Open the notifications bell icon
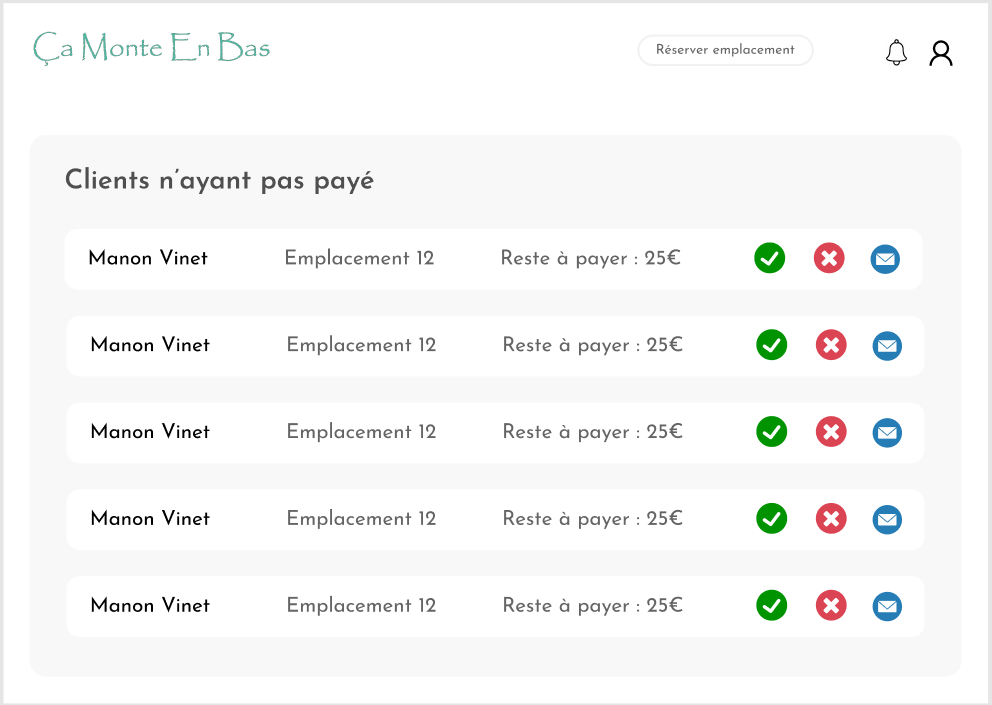This screenshot has height=705, width=992. click(x=896, y=52)
